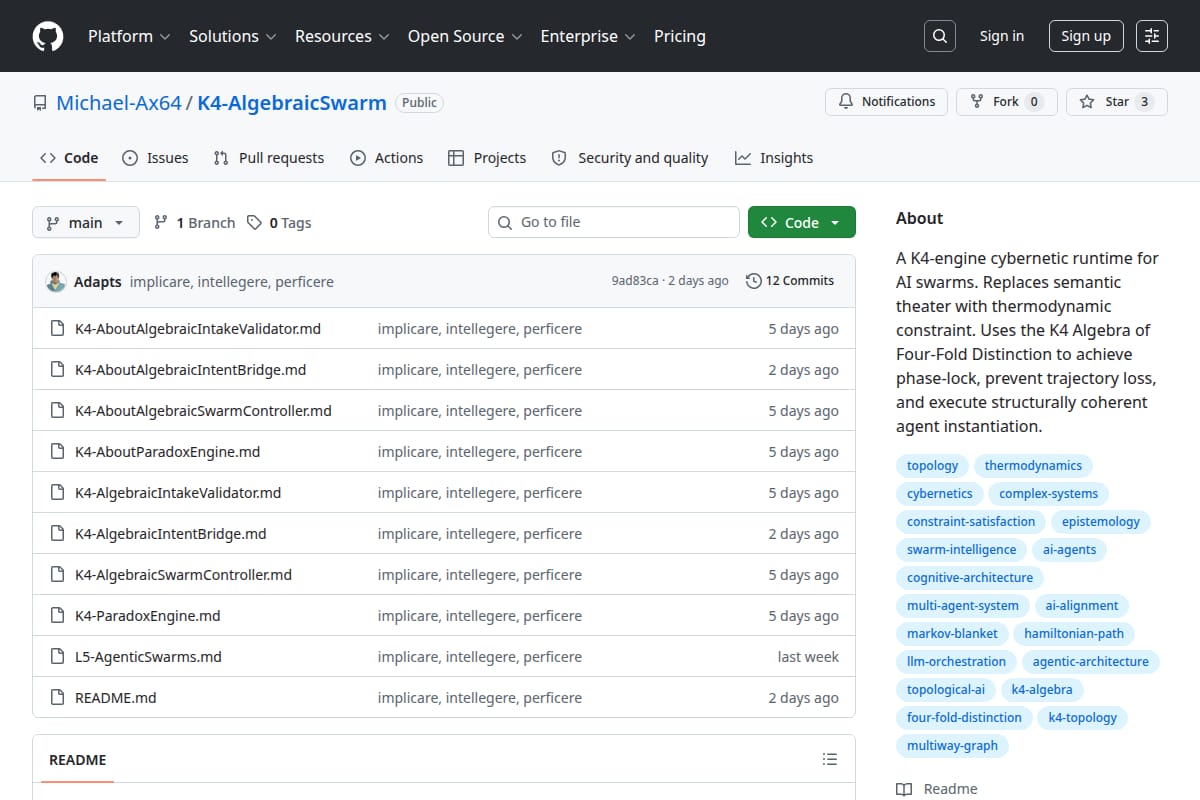Switch to Security and quality tab

pyautogui.click(x=630, y=158)
